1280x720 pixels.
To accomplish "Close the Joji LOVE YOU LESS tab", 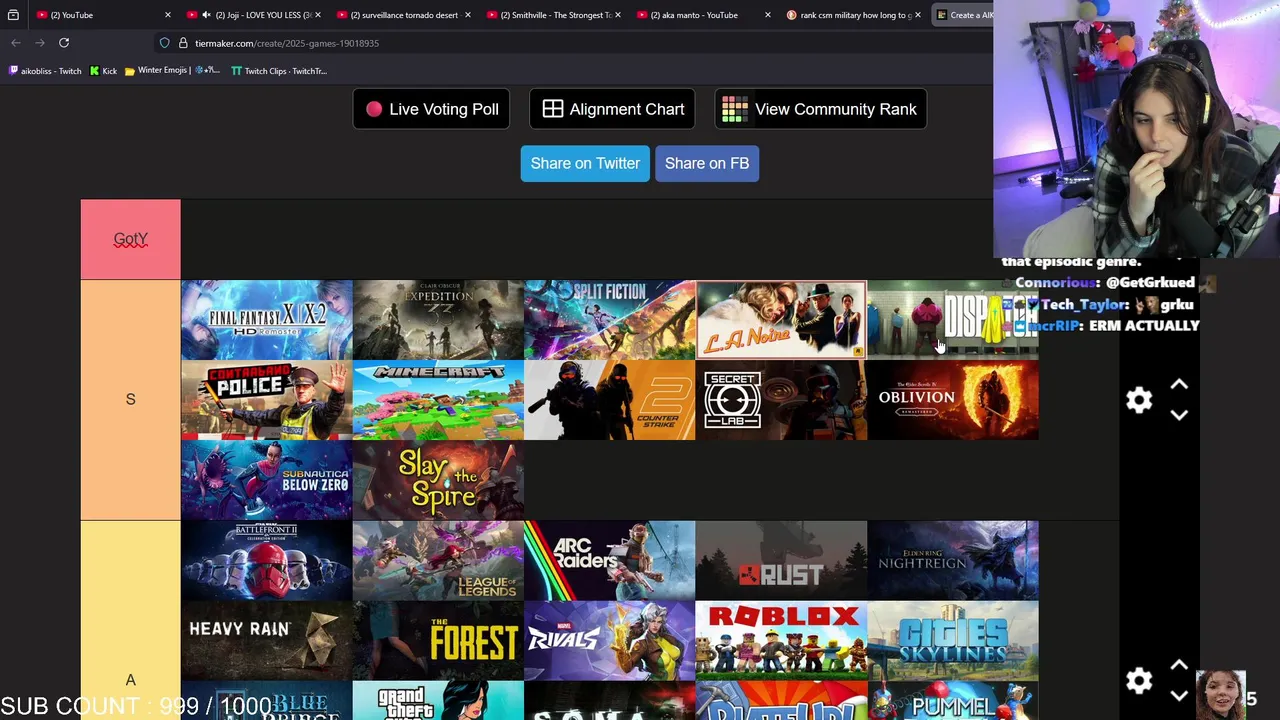I will point(318,15).
